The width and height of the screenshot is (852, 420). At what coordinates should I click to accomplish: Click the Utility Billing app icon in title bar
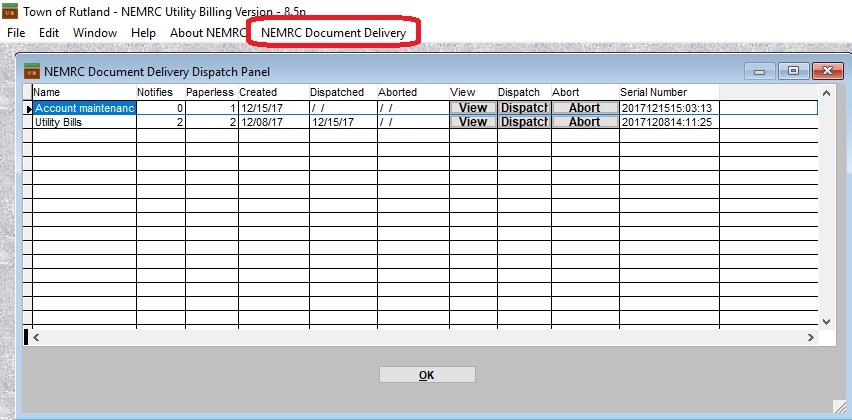(10, 10)
